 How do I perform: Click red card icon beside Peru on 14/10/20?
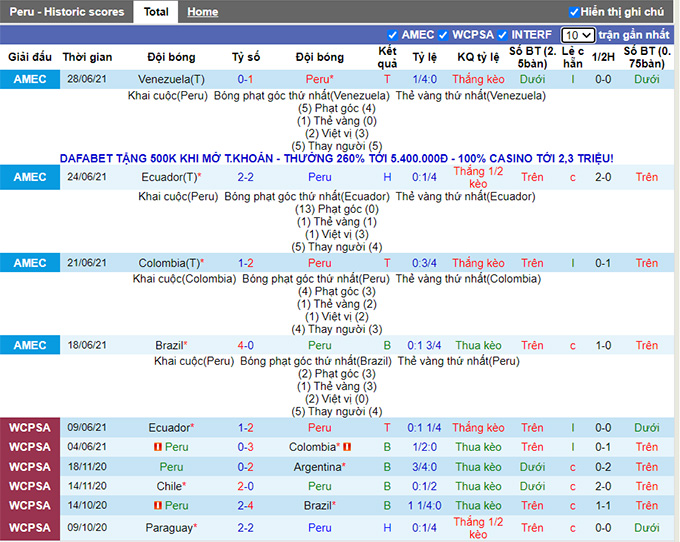157,506
